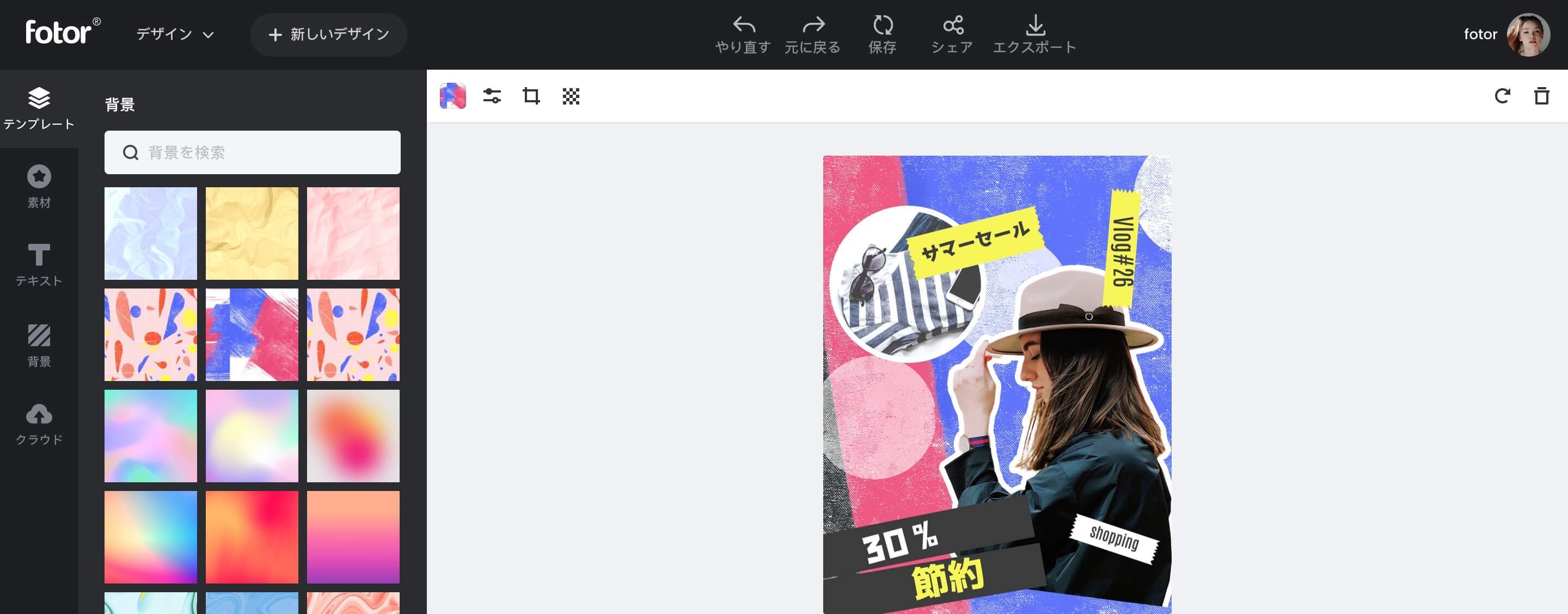Click the 背景を検索 search field
The width and height of the screenshot is (1568, 614).
[253, 152]
